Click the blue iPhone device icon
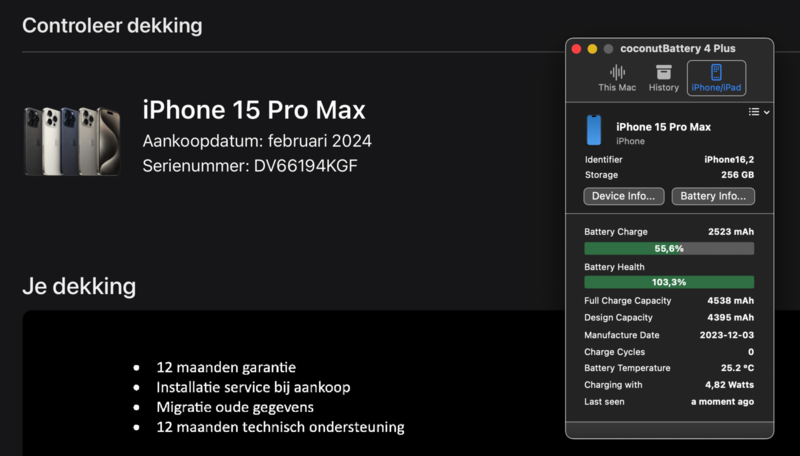 [594, 130]
